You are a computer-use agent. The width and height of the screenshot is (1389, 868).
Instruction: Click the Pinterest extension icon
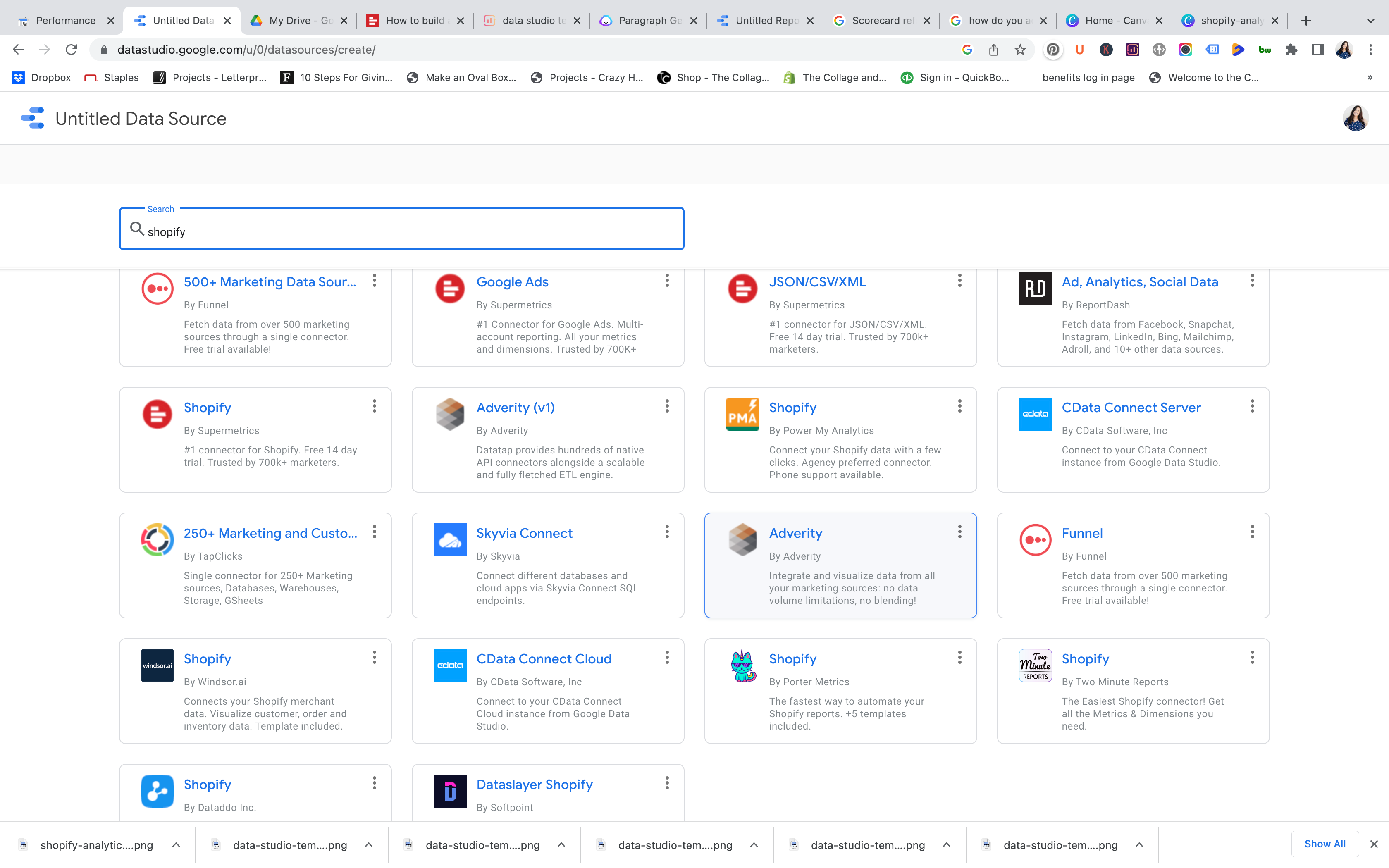pos(1052,50)
